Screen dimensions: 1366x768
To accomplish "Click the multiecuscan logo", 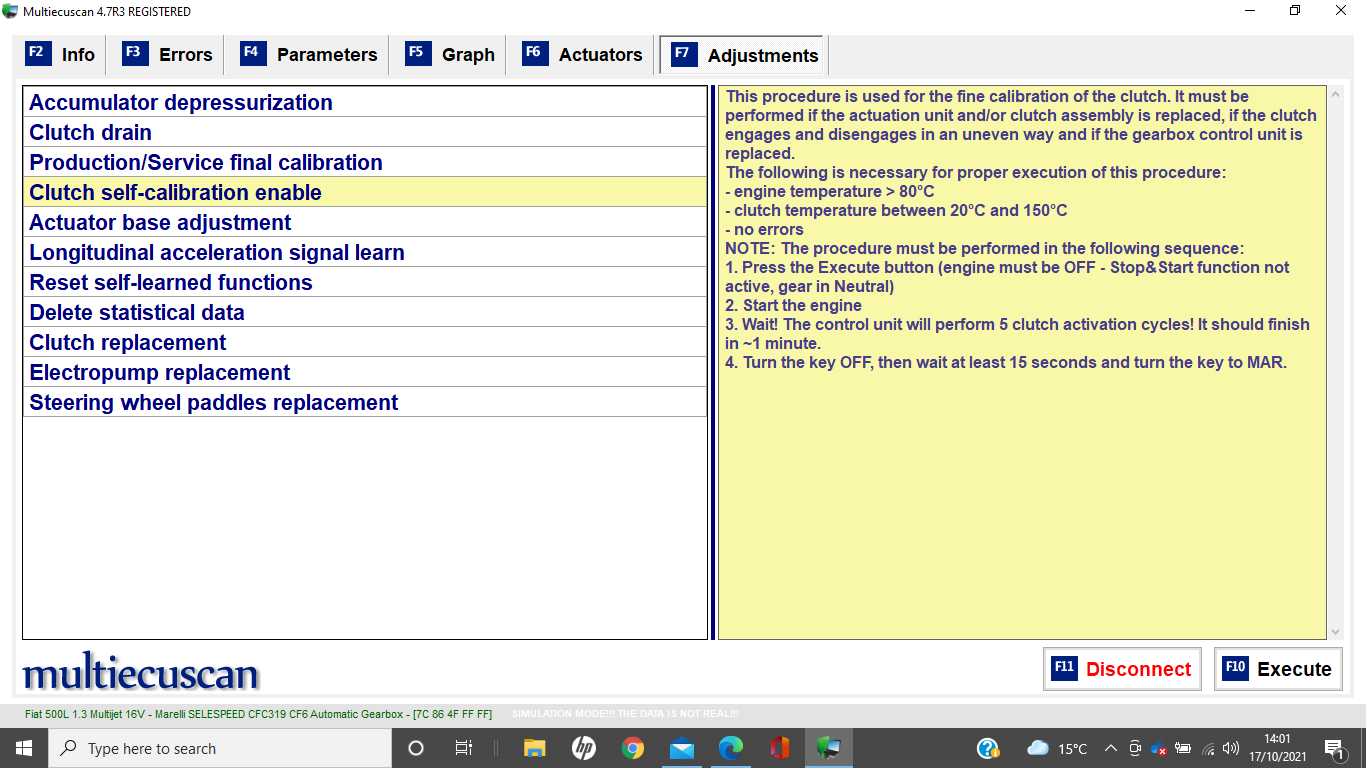I will [141, 673].
